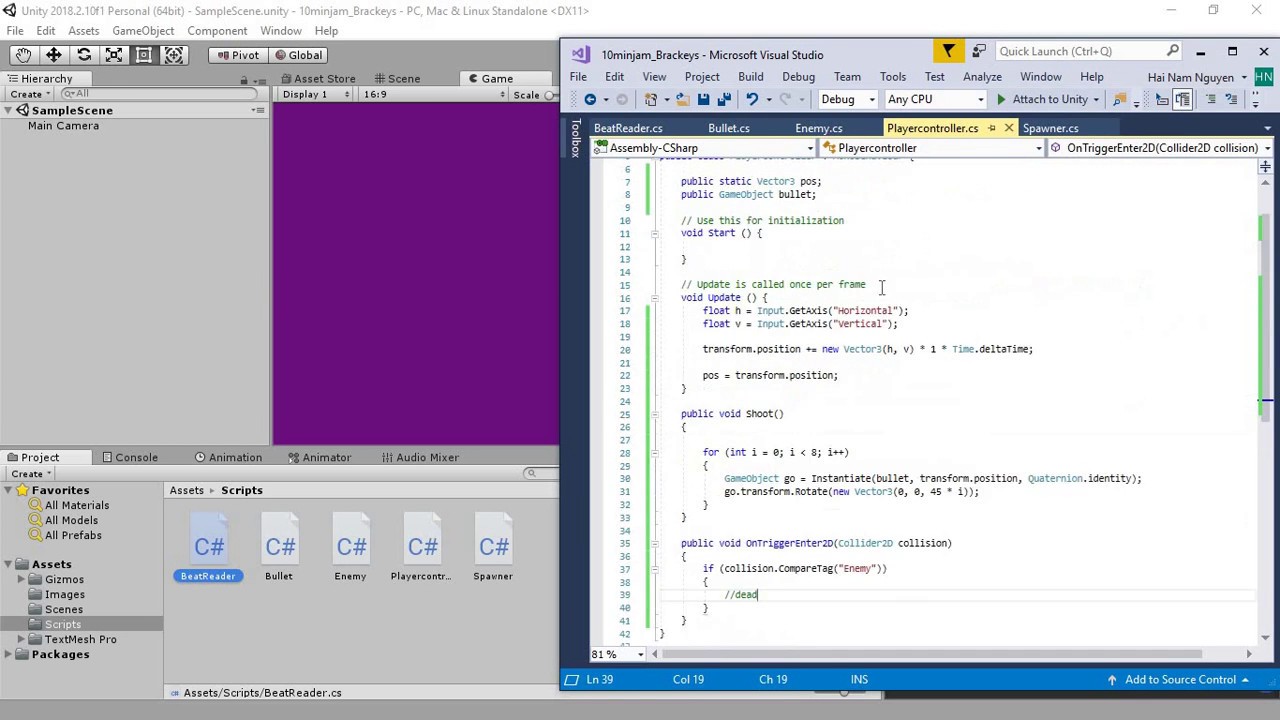The height and width of the screenshot is (720, 1280).
Task: Click Add to Source Control in status bar
Action: (x=1178, y=680)
